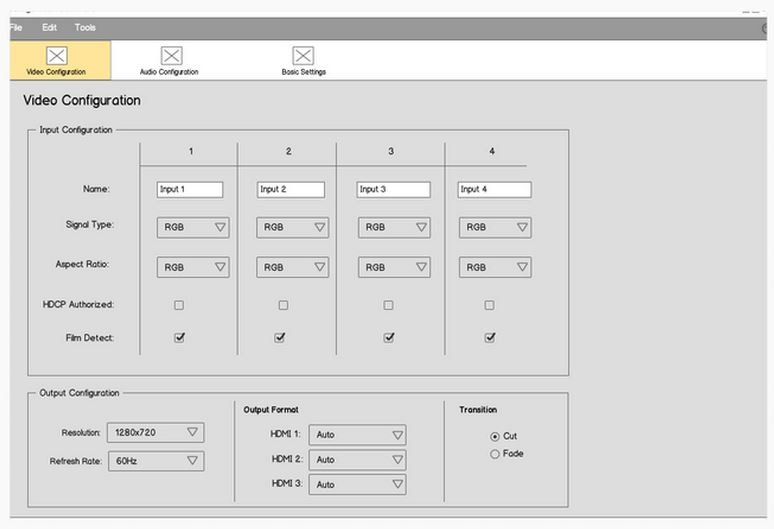
Task: Click the Input 3 name field
Action: (393, 189)
